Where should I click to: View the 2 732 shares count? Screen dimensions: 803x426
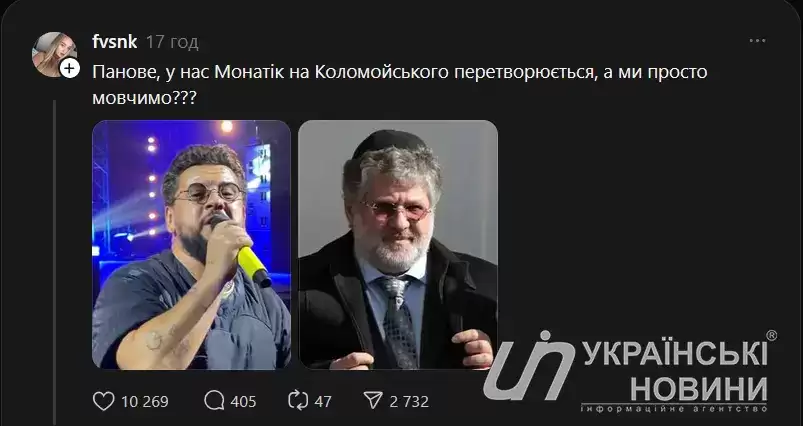click(409, 402)
